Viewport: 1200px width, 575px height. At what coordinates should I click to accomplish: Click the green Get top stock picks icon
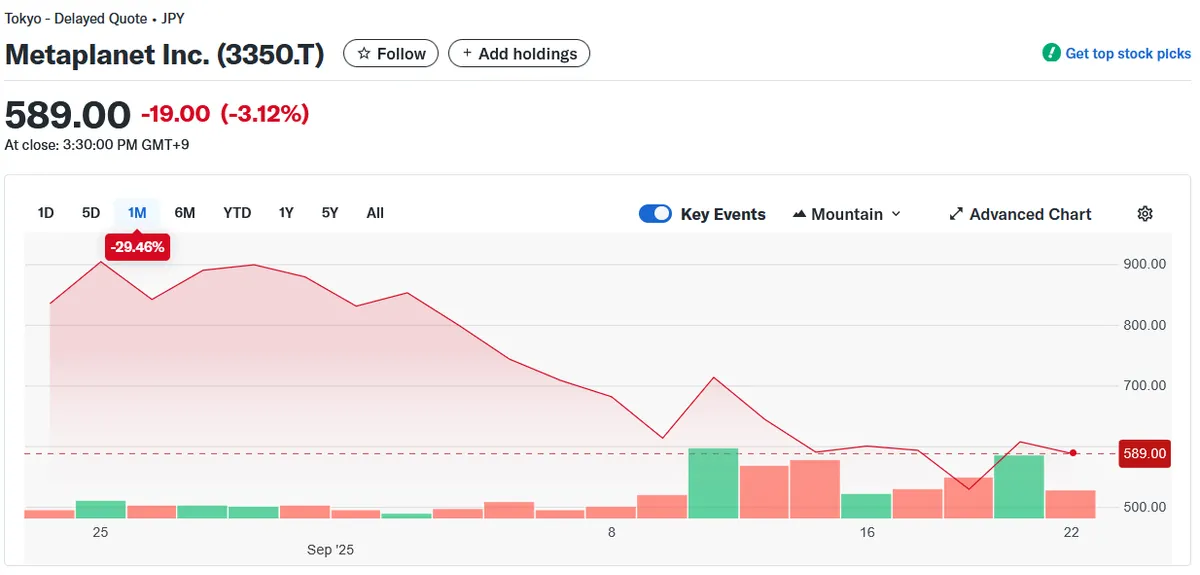(x=1051, y=53)
